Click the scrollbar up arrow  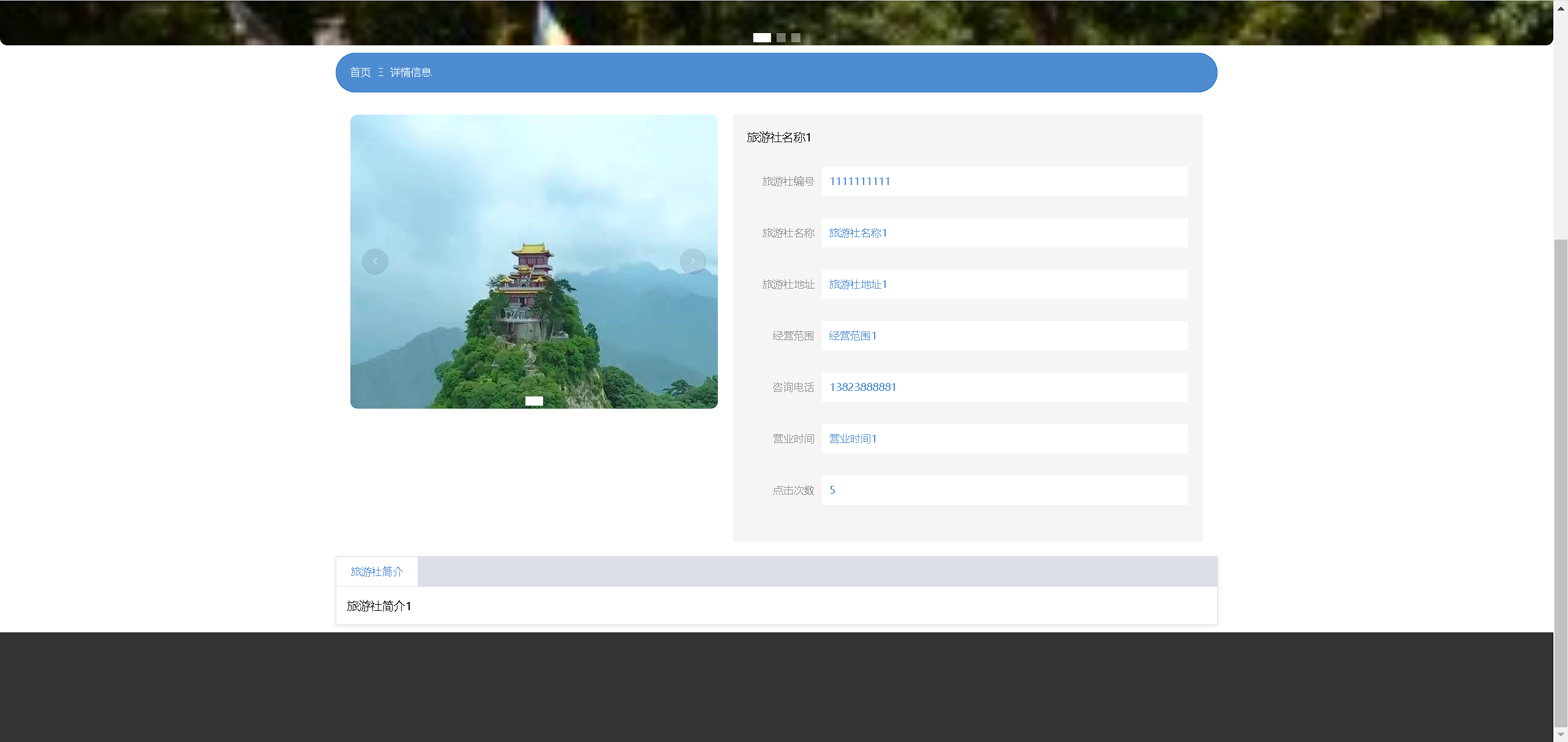pos(1561,8)
